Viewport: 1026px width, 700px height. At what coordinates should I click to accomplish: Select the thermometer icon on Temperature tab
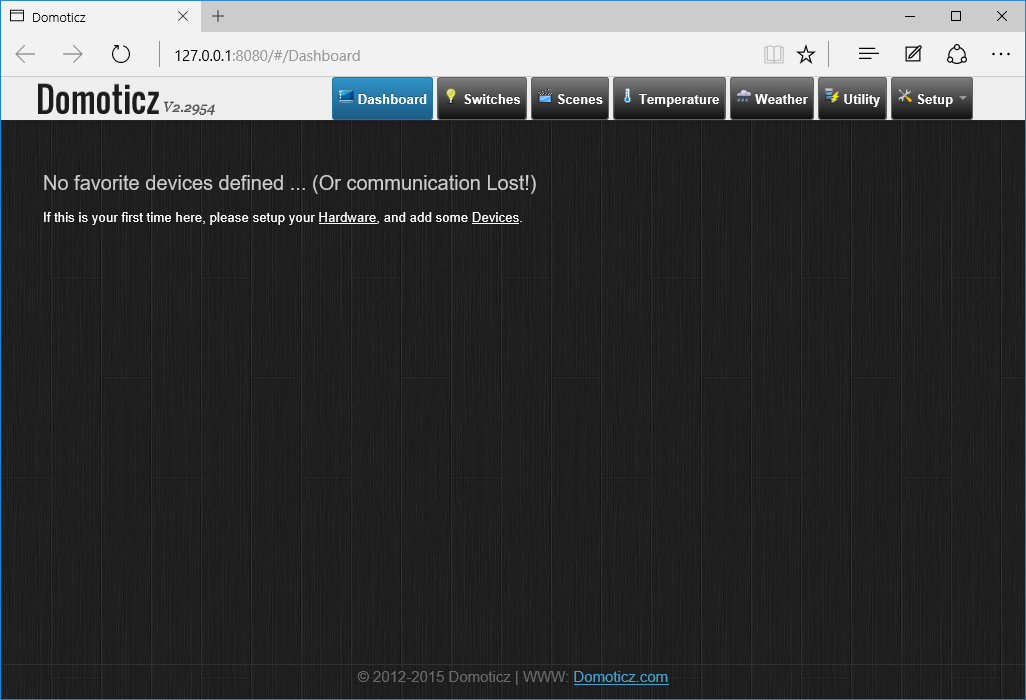[625, 98]
